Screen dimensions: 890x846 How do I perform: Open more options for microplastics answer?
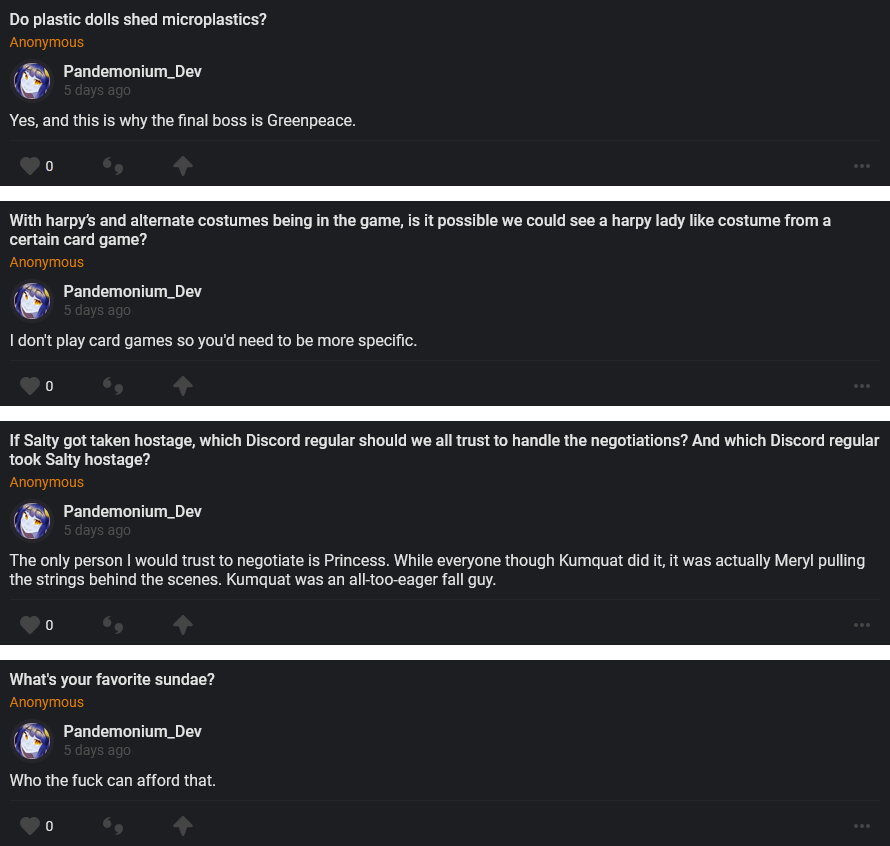click(x=862, y=166)
